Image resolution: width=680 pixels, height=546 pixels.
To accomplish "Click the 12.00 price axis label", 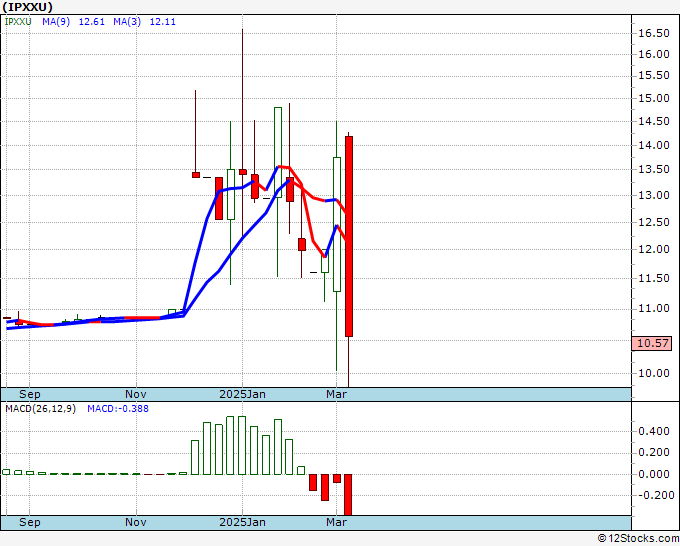I will click(x=654, y=249).
